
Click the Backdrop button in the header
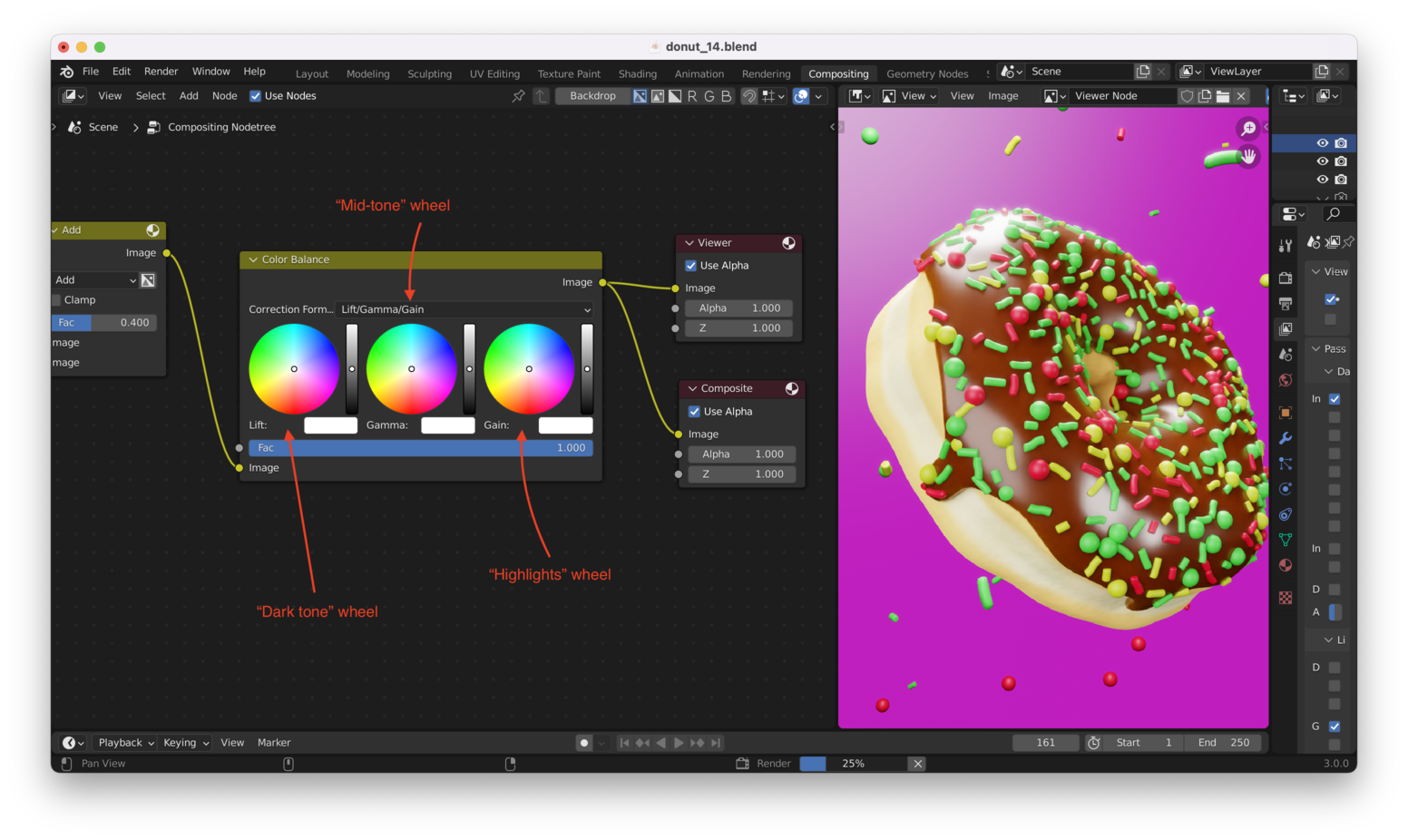592,95
